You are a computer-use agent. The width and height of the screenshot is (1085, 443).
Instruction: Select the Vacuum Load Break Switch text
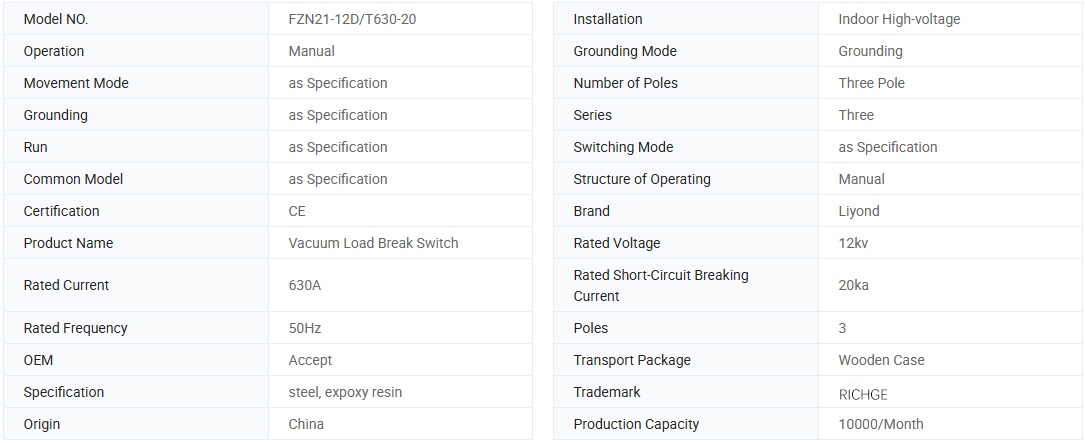373,243
